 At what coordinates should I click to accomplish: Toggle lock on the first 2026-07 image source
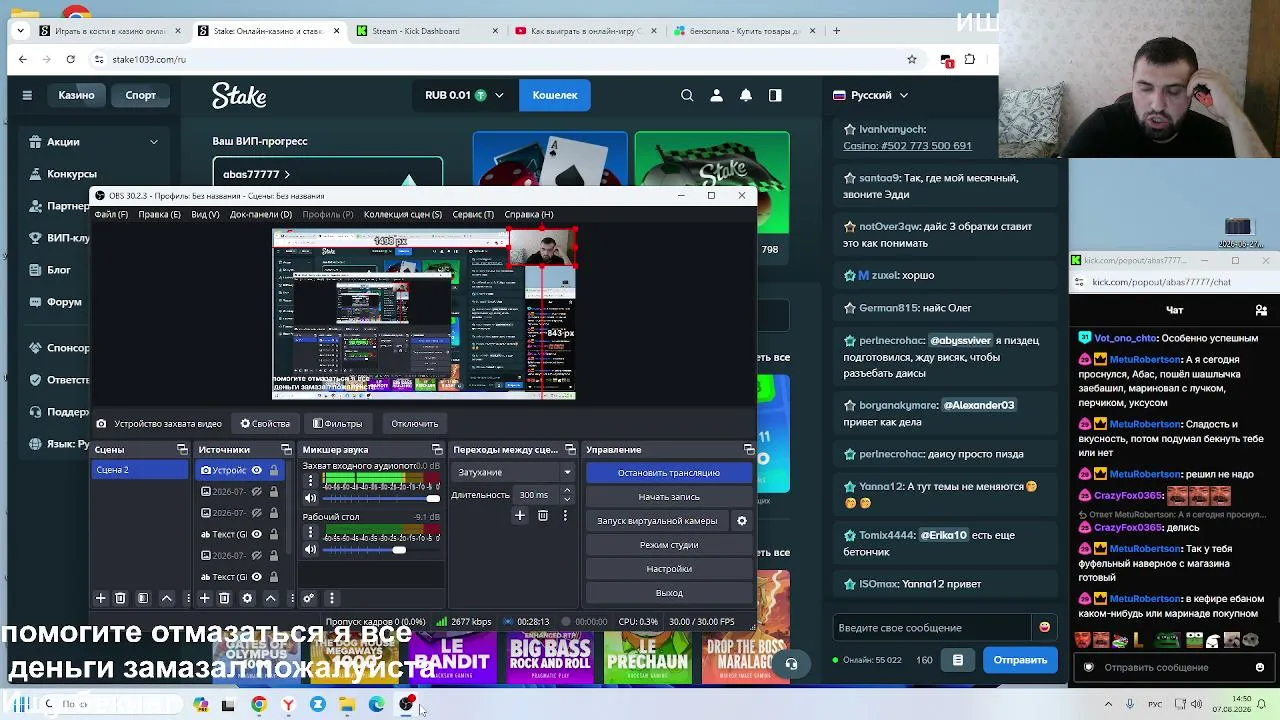tap(273, 491)
